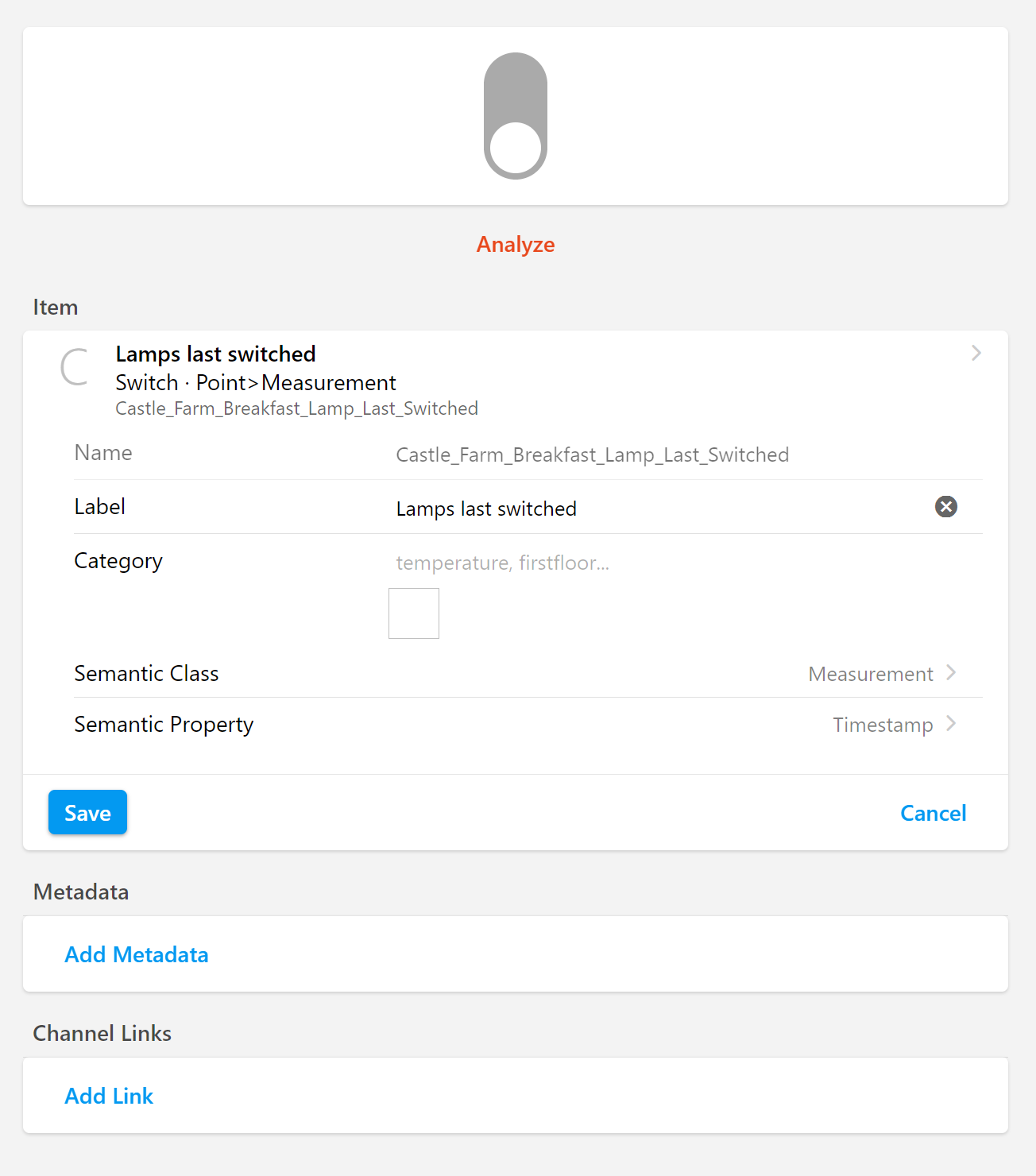Click the switch thumb to change its state
The height and width of the screenshot is (1176, 1036).
click(515, 147)
